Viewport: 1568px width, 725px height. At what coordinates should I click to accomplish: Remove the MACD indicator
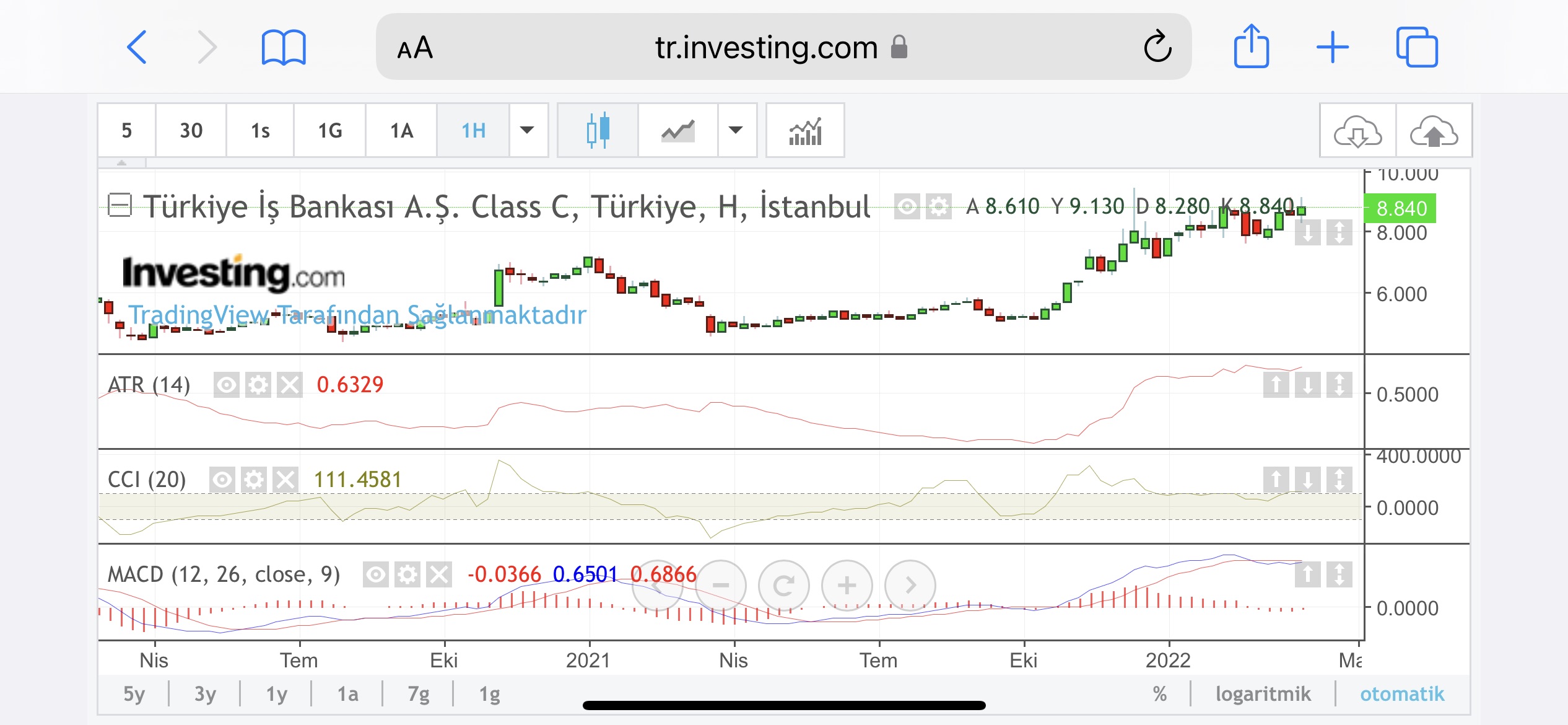(x=439, y=574)
